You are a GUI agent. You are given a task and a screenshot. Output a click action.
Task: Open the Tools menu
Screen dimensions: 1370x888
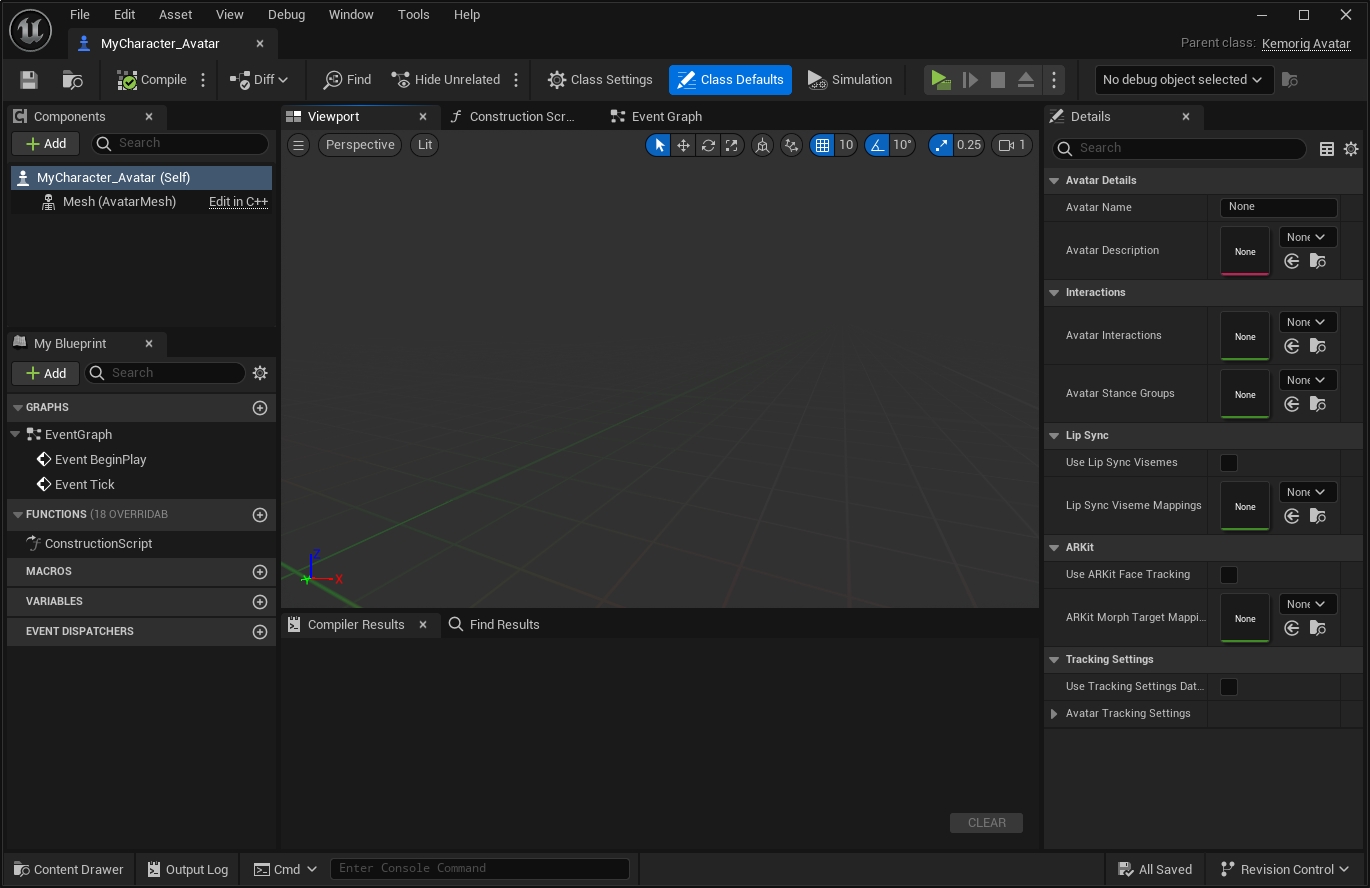click(413, 15)
